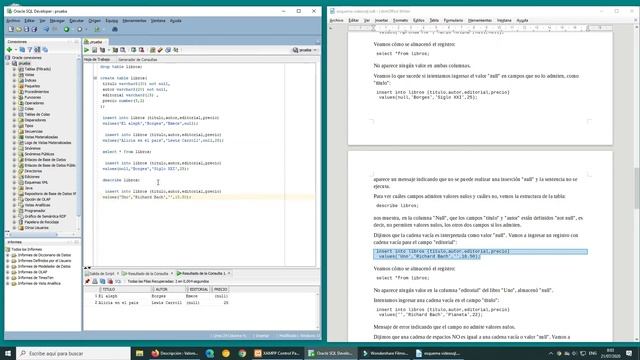Sort by the AUTOR column header
This screenshot has height=360, width=640.
click(x=169, y=289)
